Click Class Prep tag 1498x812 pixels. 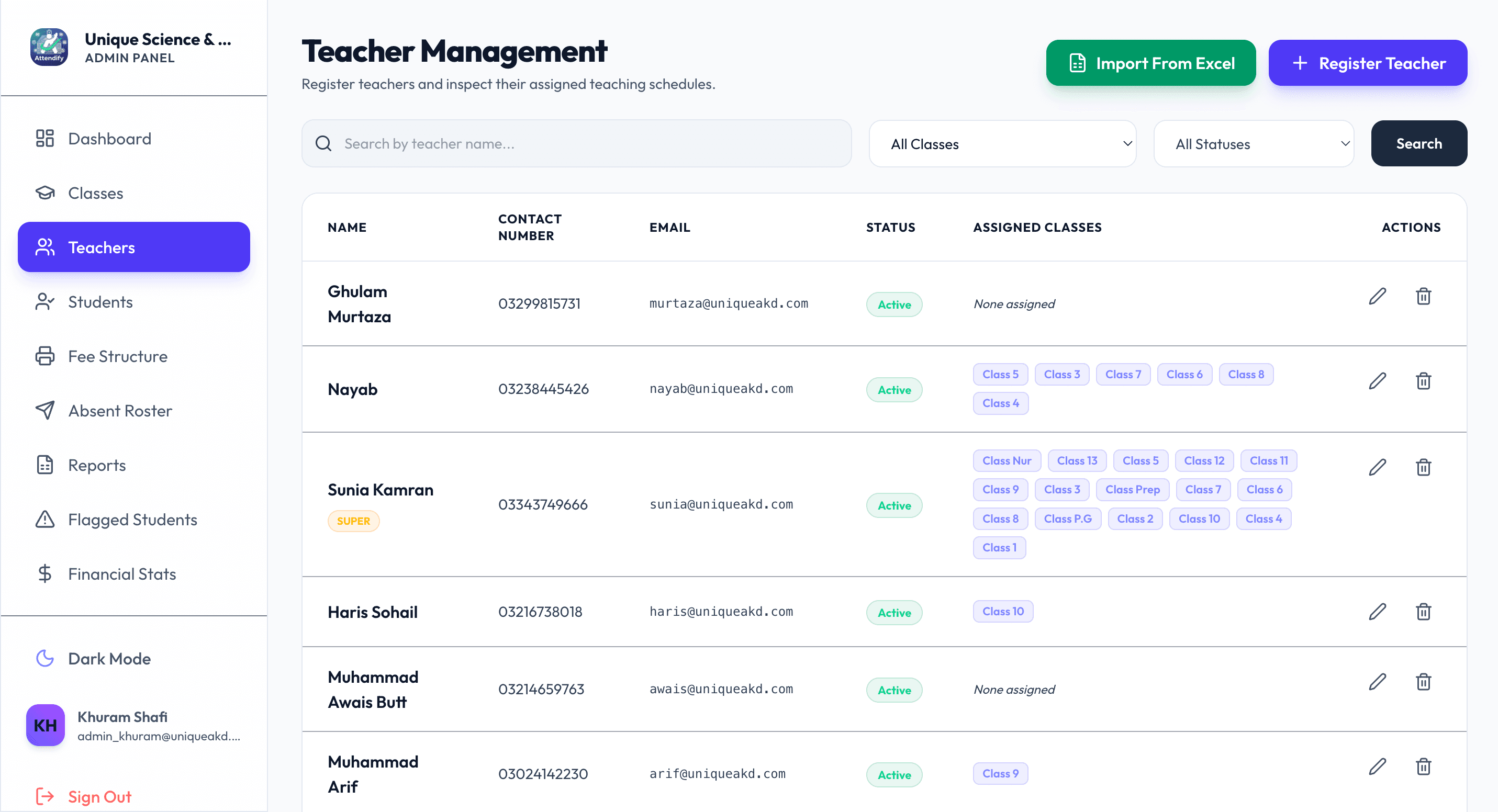[x=1132, y=489]
